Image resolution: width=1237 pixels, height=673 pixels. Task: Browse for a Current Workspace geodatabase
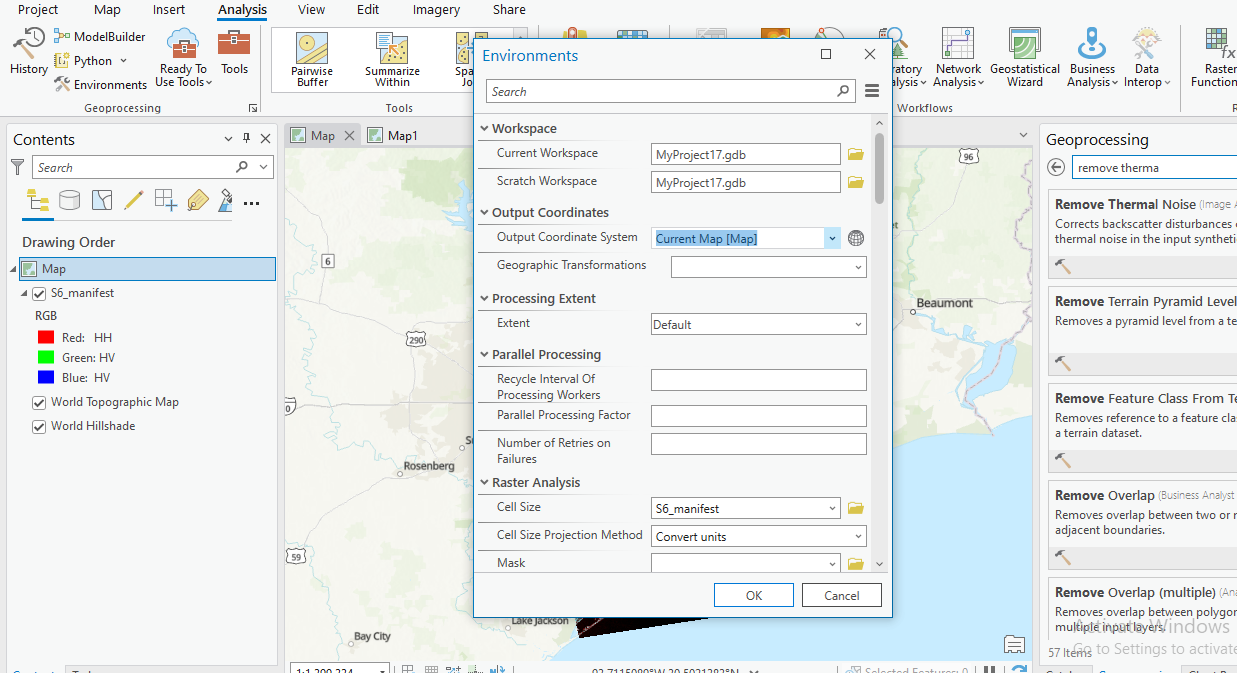855,153
